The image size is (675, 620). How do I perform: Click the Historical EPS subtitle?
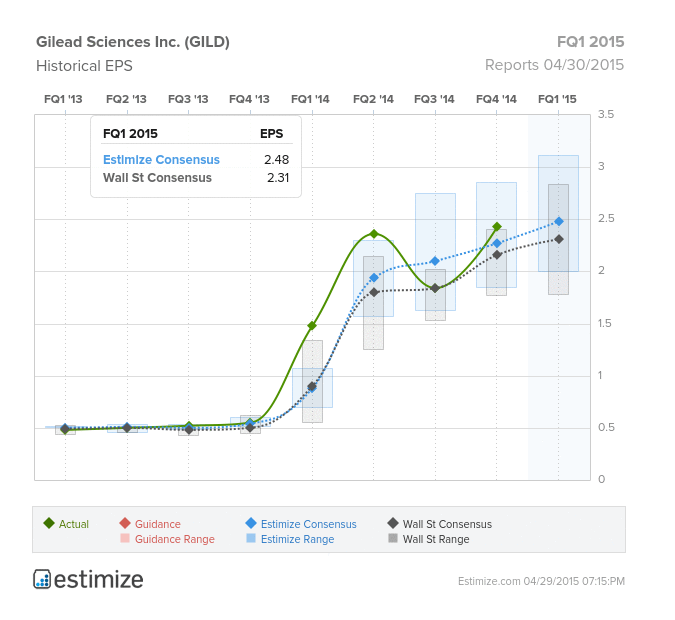tap(84, 66)
